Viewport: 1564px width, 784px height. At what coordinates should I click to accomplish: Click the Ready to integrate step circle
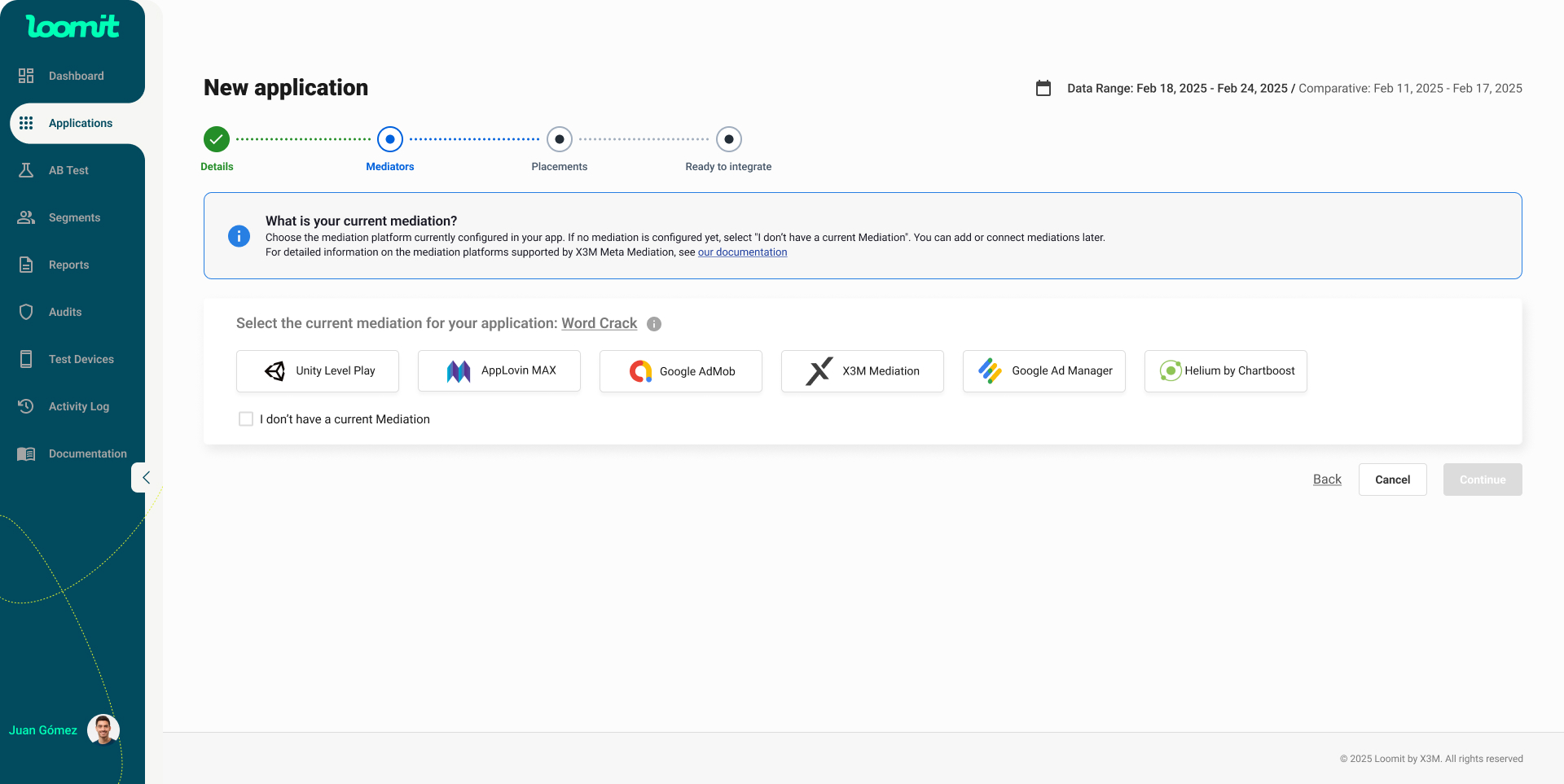729,139
